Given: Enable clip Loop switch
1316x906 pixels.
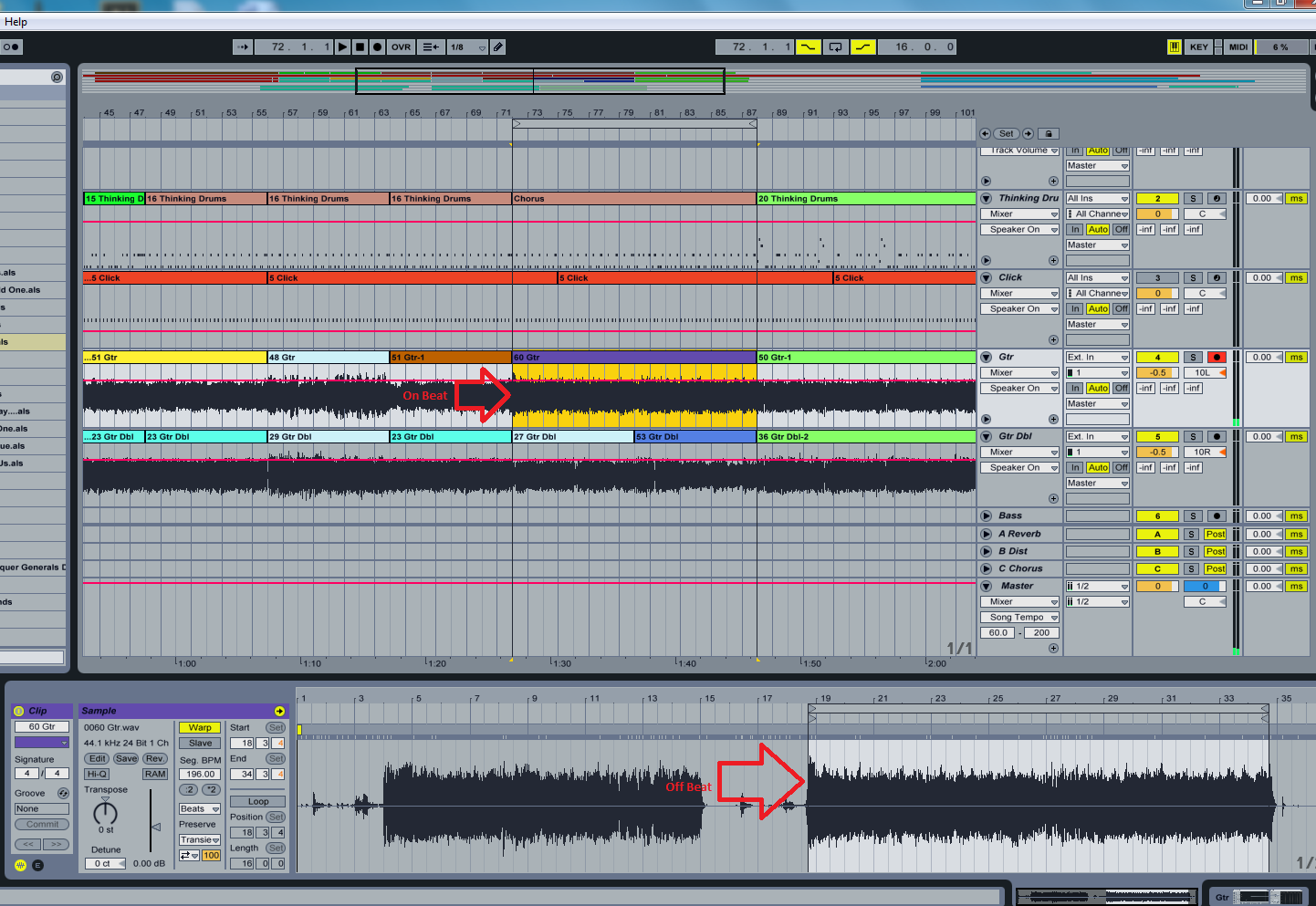Looking at the screenshot, I should point(258,801).
